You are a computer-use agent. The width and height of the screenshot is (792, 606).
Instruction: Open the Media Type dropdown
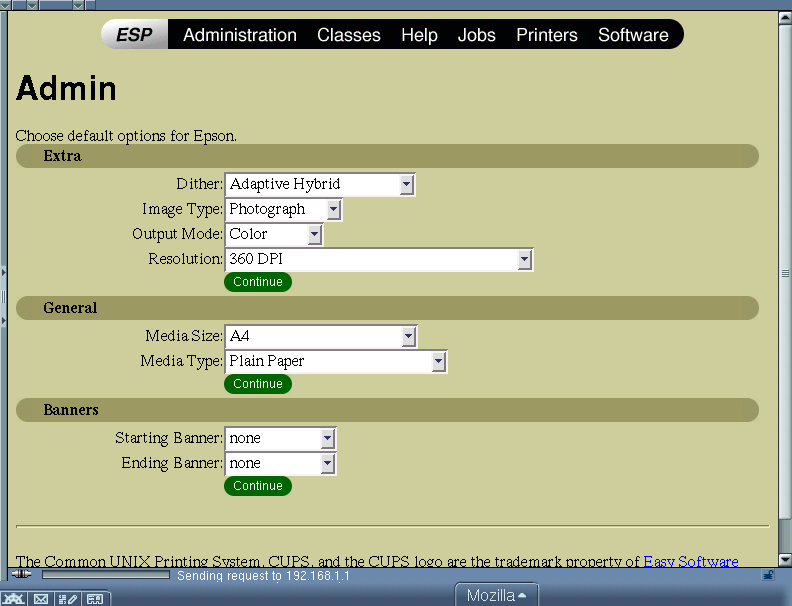[x=336, y=362]
